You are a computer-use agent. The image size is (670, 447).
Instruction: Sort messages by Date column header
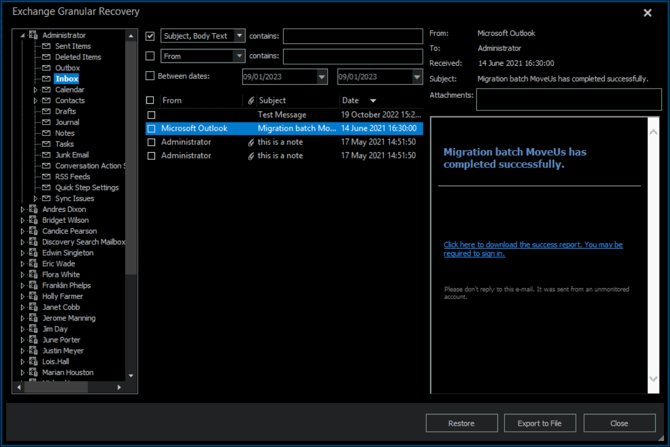[x=351, y=101]
